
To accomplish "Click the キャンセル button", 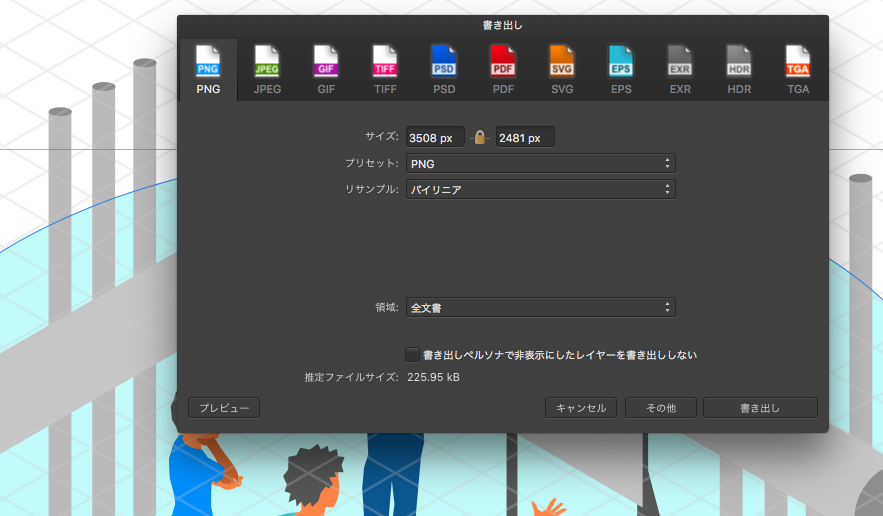I will pyautogui.click(x=581, y=408).
